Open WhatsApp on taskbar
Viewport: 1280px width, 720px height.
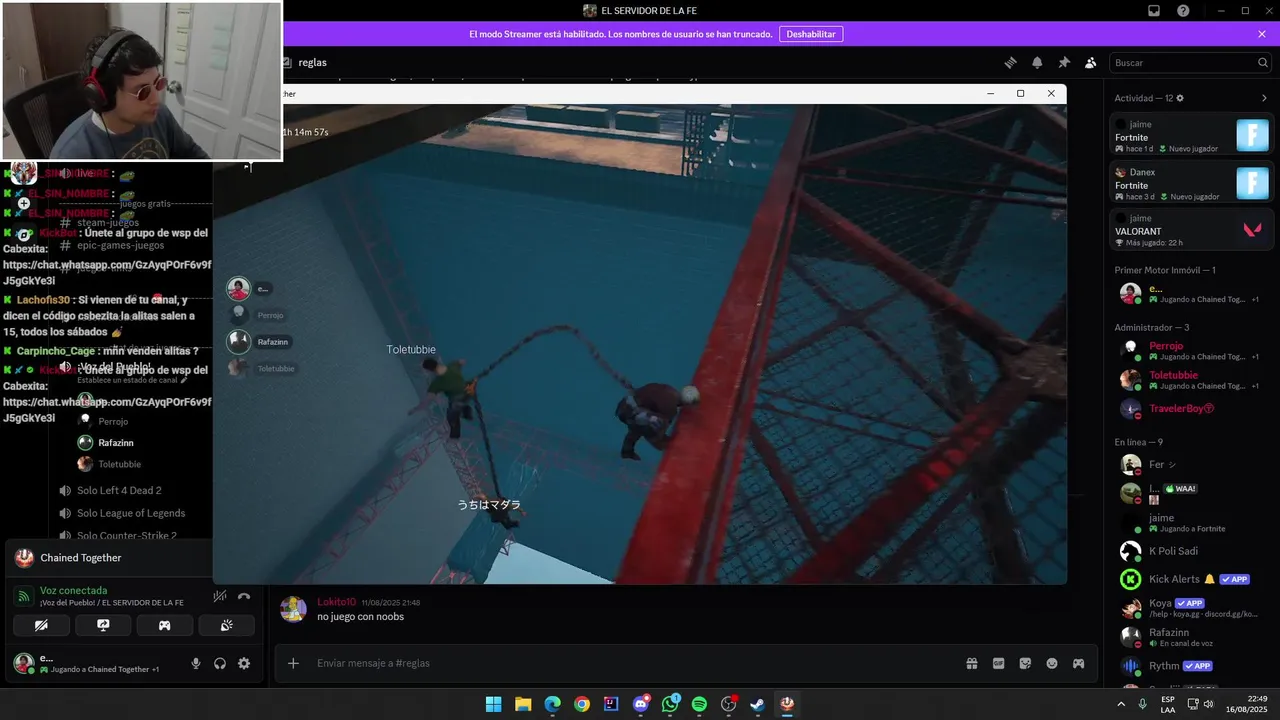click(x=670, y=704)
